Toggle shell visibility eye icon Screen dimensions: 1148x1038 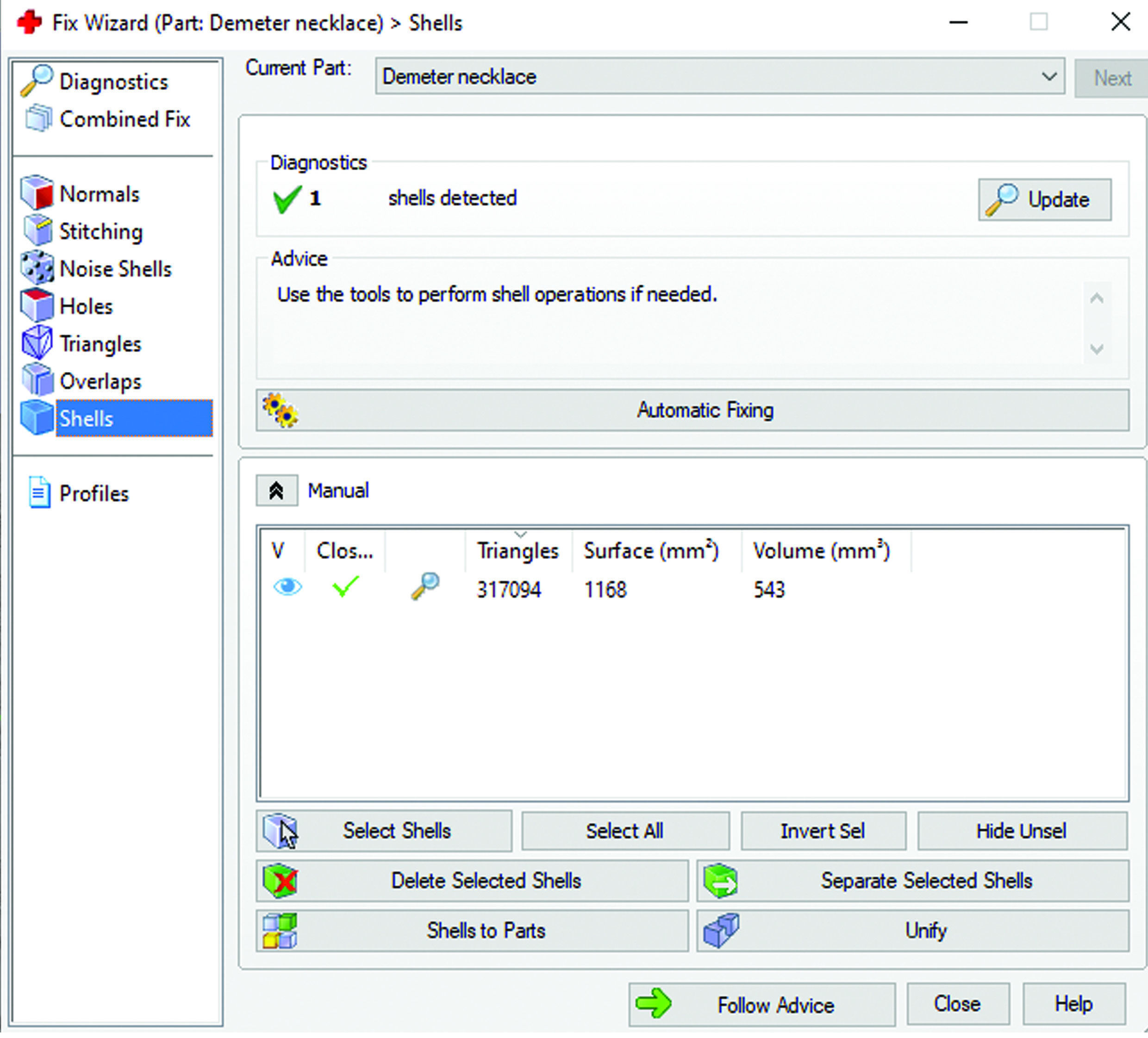287,586
